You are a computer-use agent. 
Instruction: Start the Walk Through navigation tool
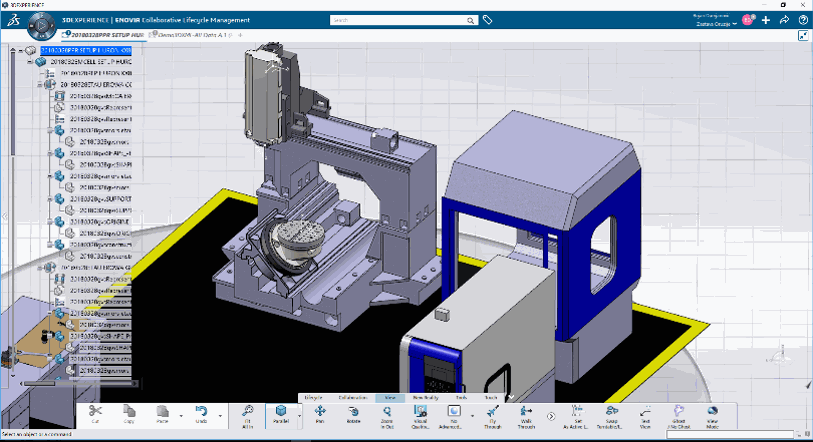tap(526, 410)
